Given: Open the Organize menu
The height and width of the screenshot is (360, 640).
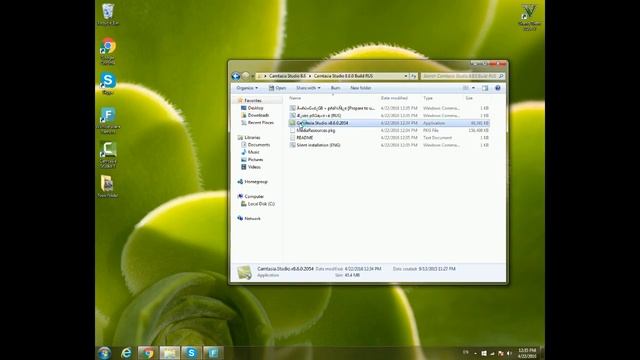Looking at the screenshot, I should tap(247, 88).
